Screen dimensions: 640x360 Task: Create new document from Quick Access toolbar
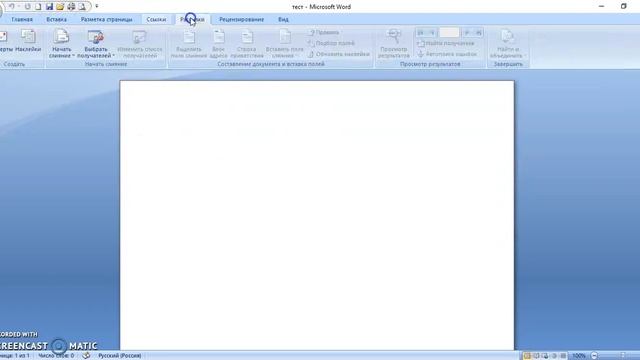[x=38, y=7]
